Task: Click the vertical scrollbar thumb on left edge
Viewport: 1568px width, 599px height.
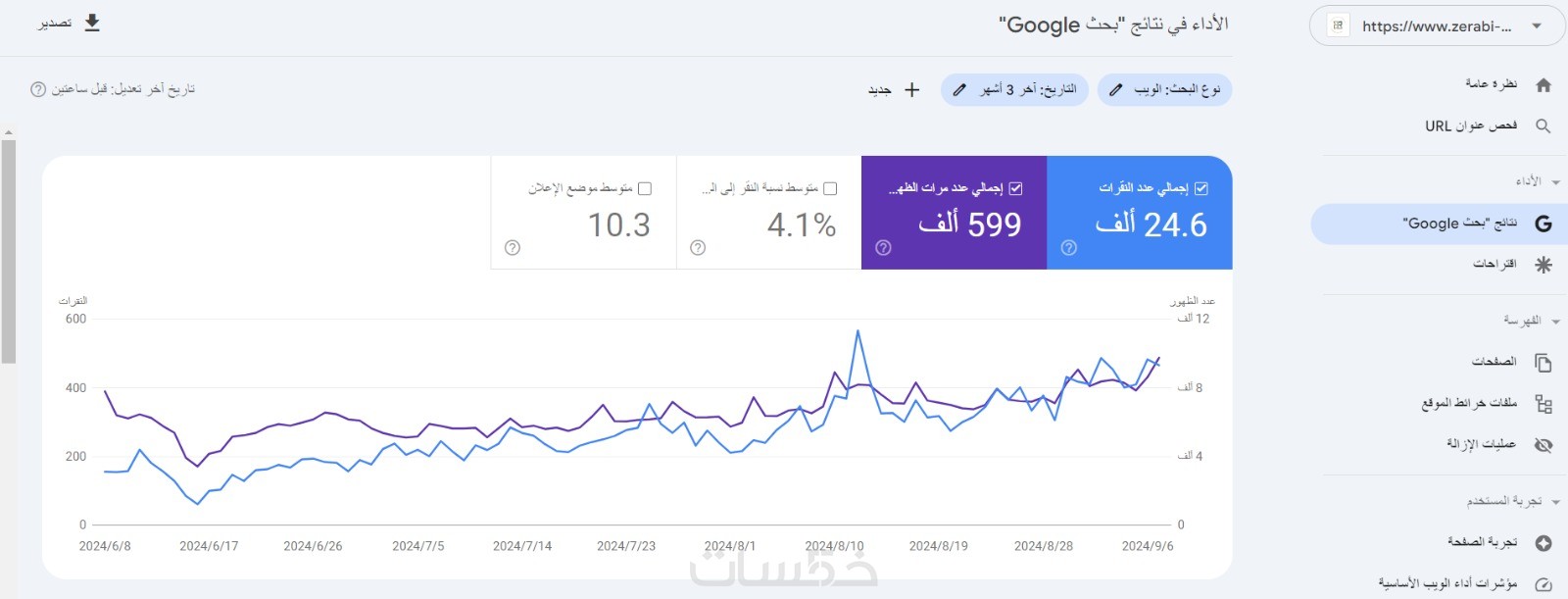Action: 8,251
